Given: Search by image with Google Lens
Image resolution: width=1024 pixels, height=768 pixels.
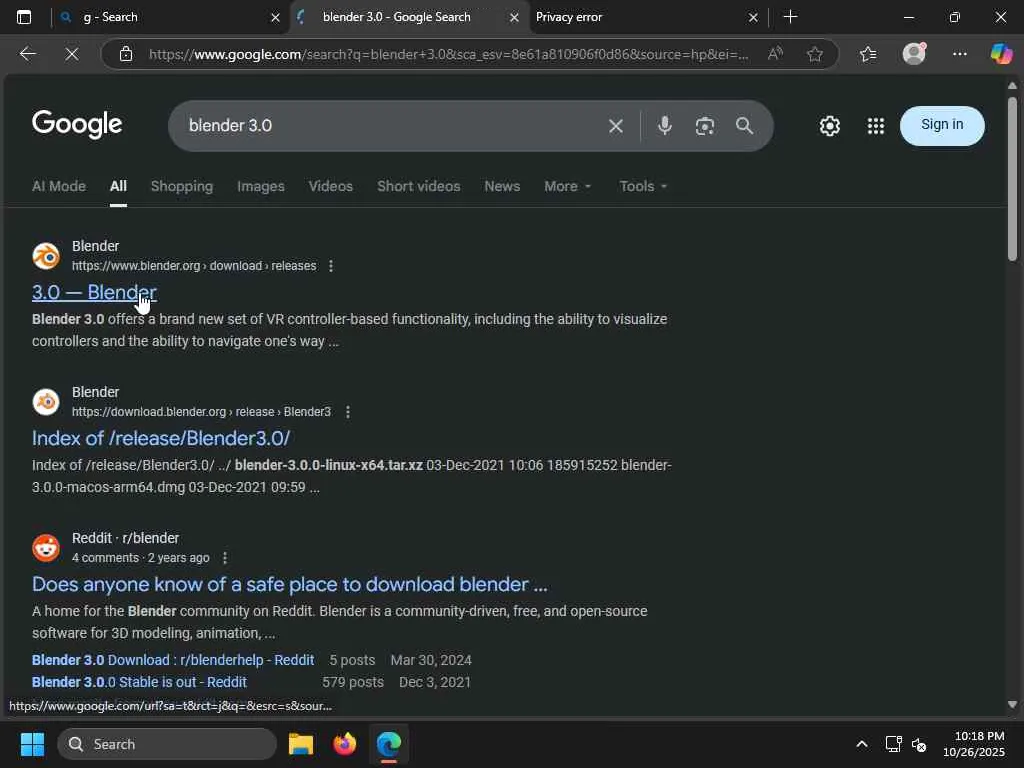Looking at the screenshot, I should tap(705, 126).
